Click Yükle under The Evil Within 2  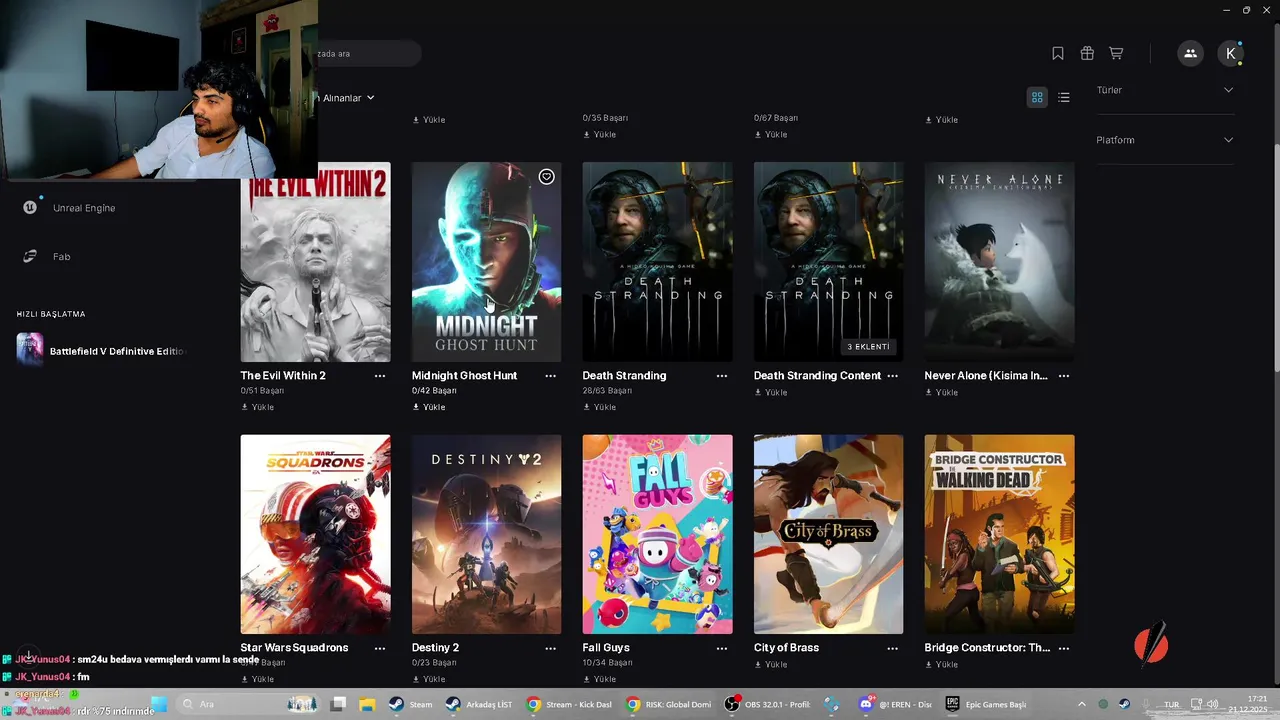coord(258,407)
